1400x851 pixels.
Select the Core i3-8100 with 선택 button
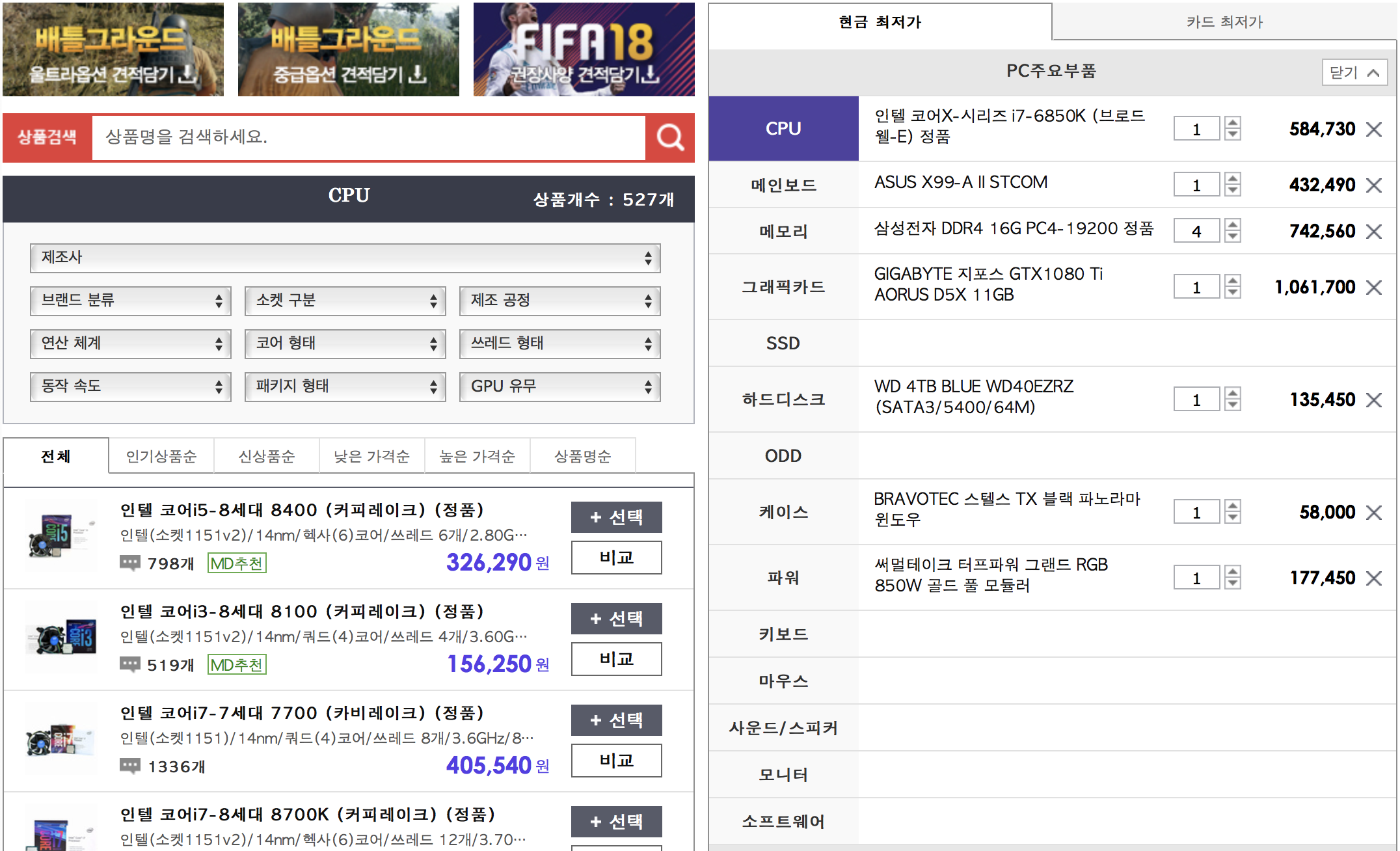tap(617, 619)
